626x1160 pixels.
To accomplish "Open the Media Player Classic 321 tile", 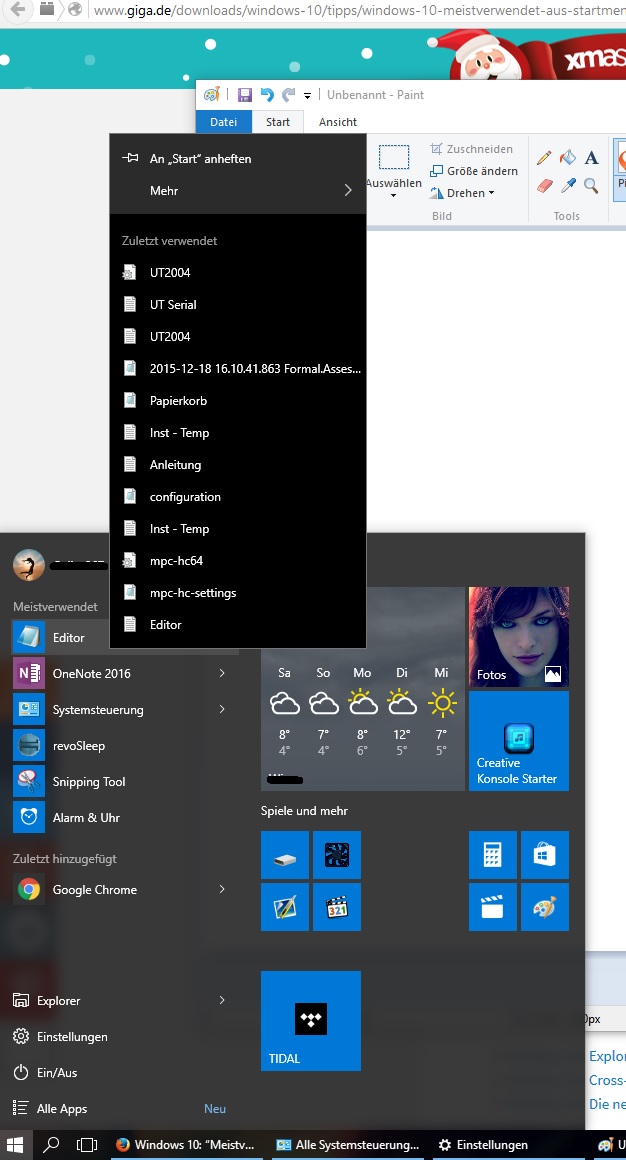I will [x=337, y=906].
